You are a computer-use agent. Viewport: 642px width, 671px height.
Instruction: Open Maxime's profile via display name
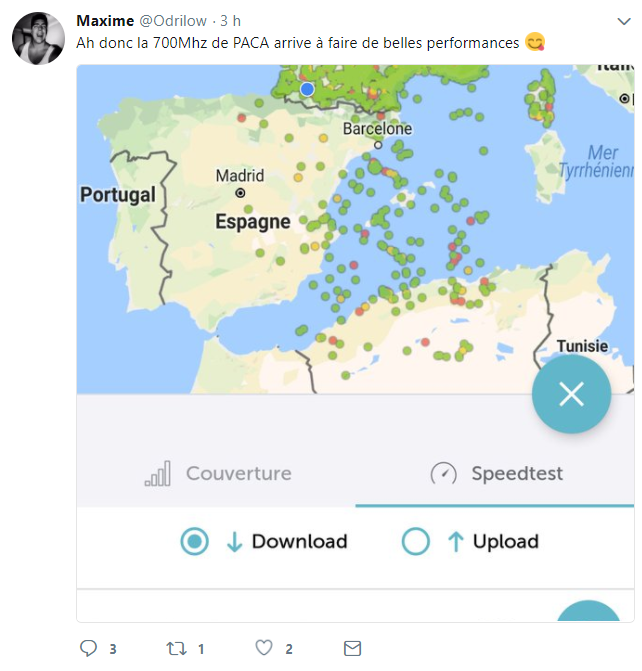(105, 21)
